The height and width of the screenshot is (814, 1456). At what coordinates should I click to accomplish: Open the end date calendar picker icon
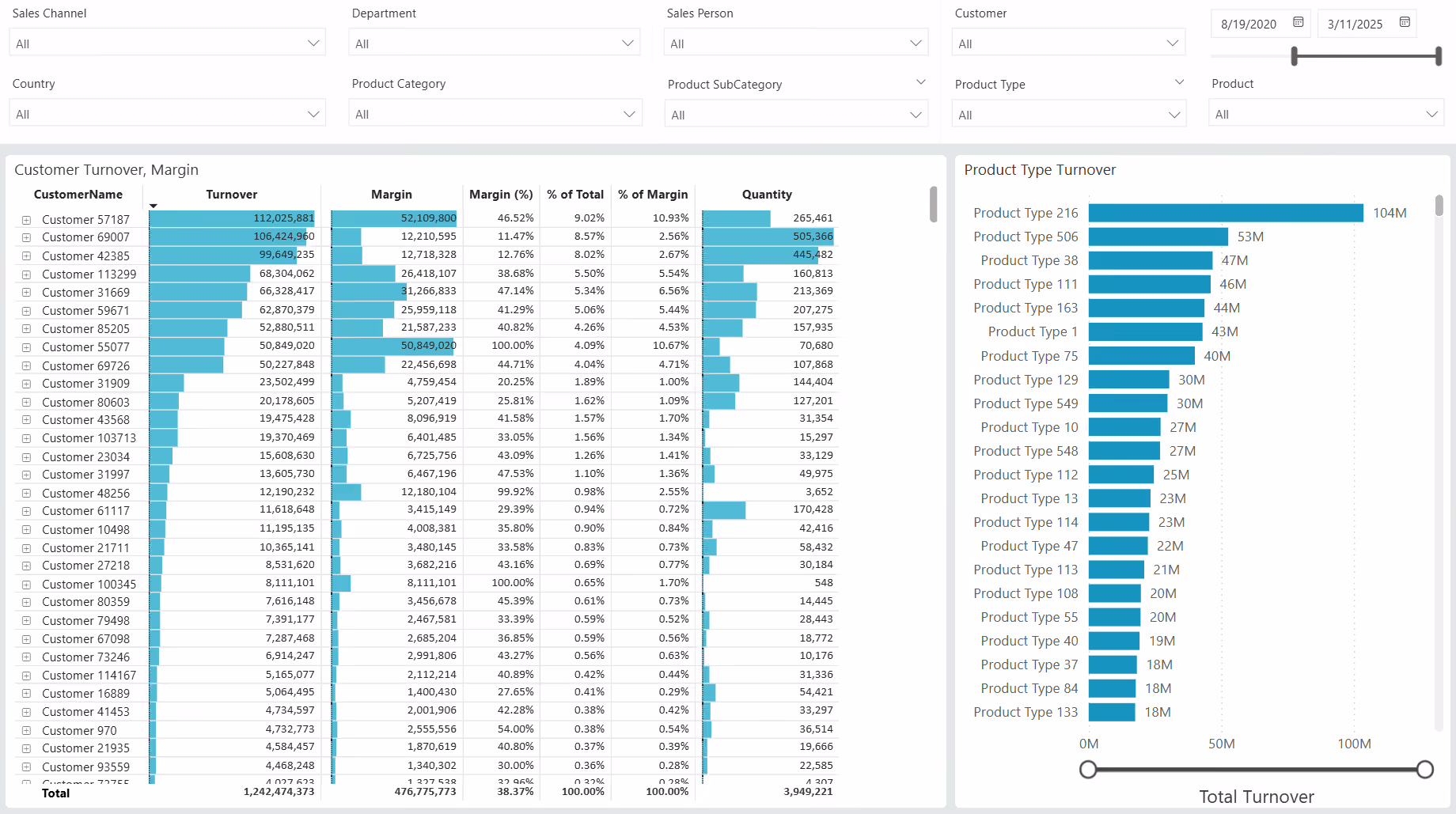pyautogui.click(x=1405, y=23)
